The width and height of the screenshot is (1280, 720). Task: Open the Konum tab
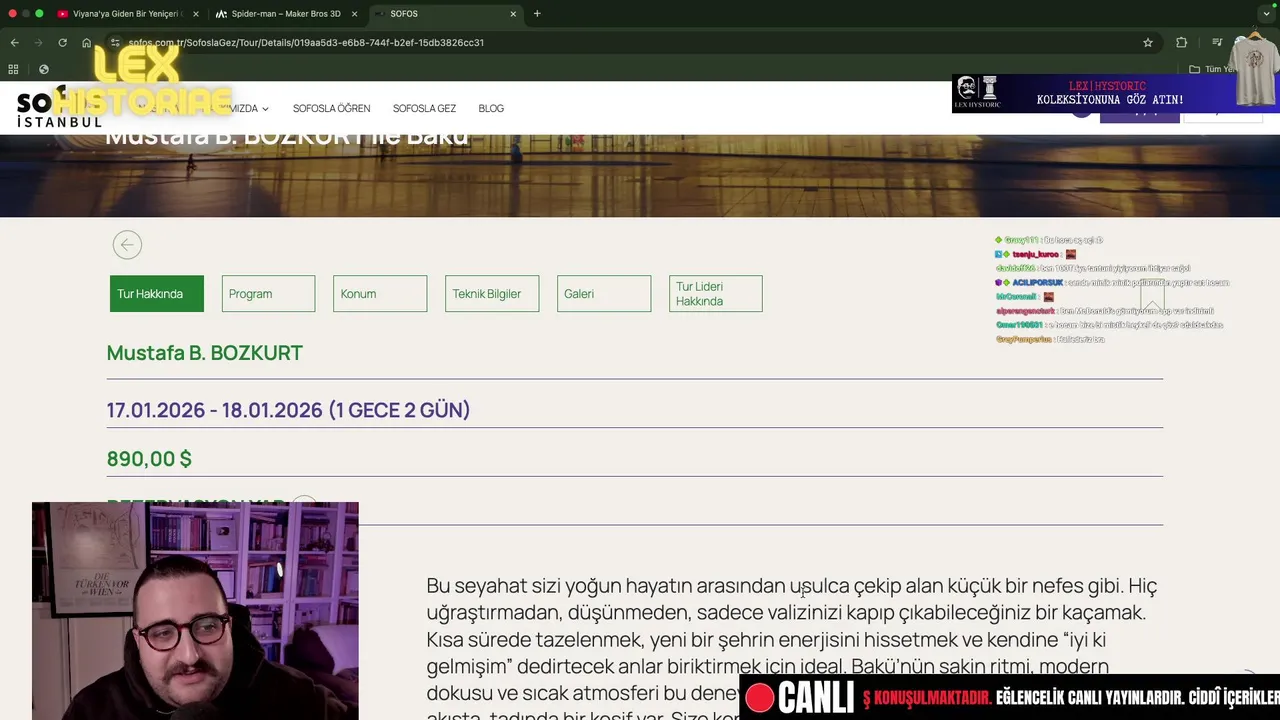(380, 294)
